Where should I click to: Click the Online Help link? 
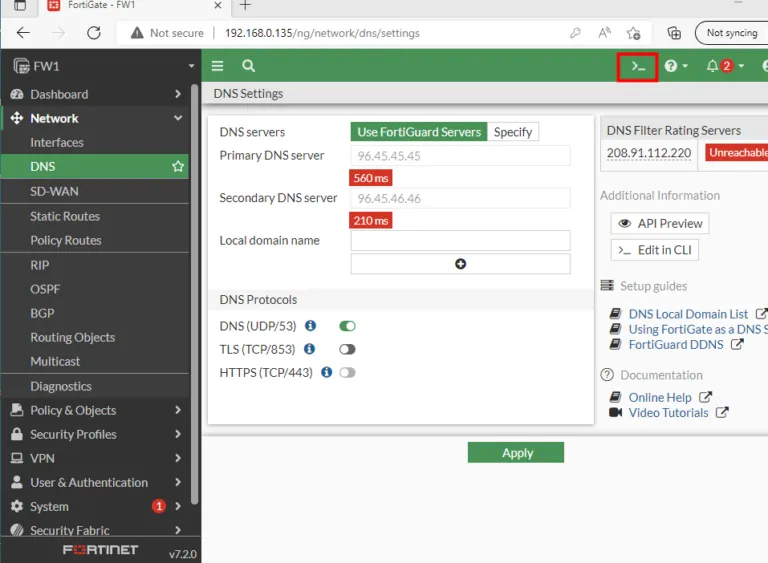click(660, 397)
